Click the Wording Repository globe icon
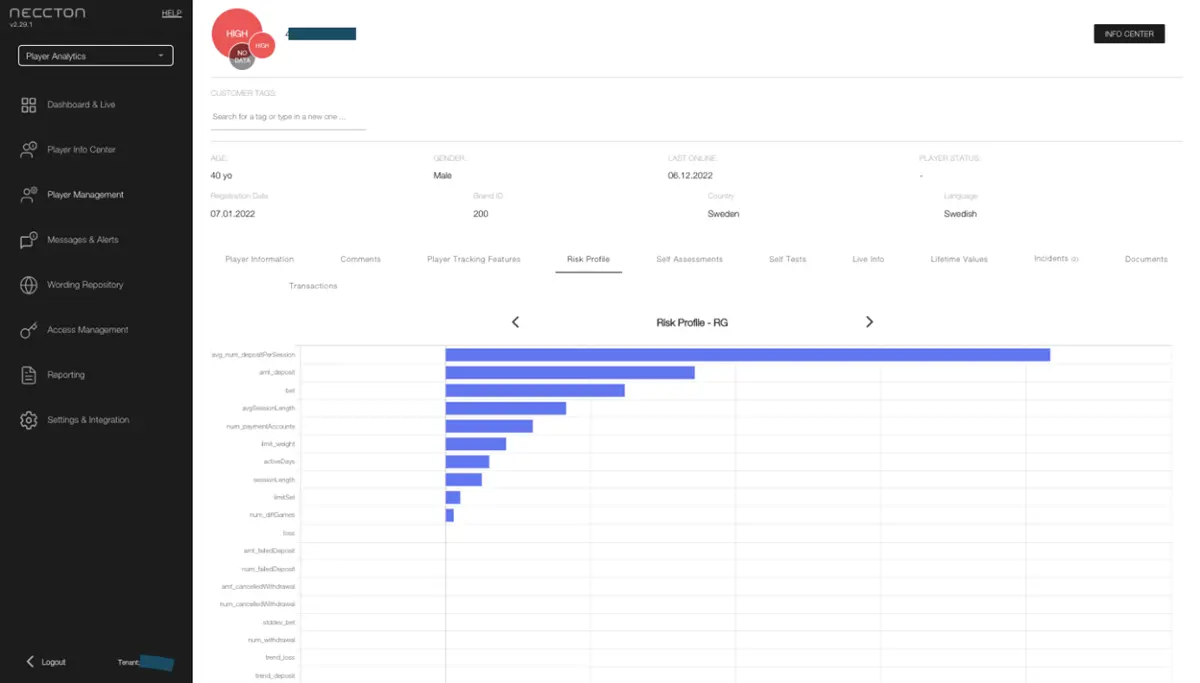The image size is (1200, 683). pyautogui.click(x=28, y=285)
